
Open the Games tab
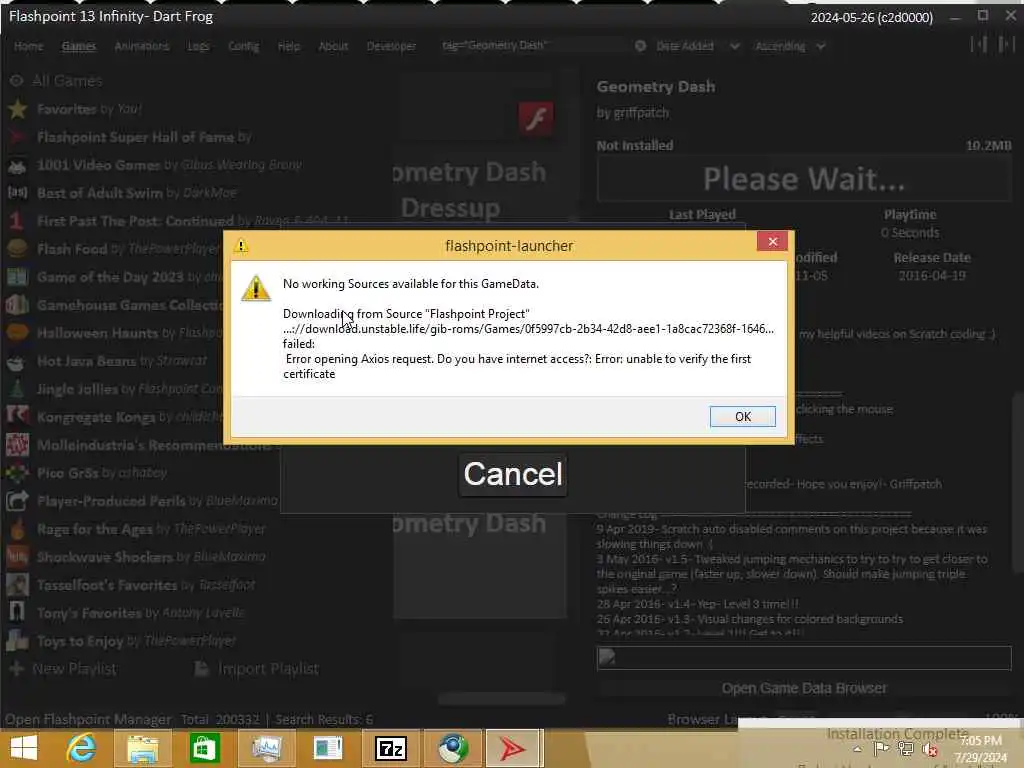79,46
